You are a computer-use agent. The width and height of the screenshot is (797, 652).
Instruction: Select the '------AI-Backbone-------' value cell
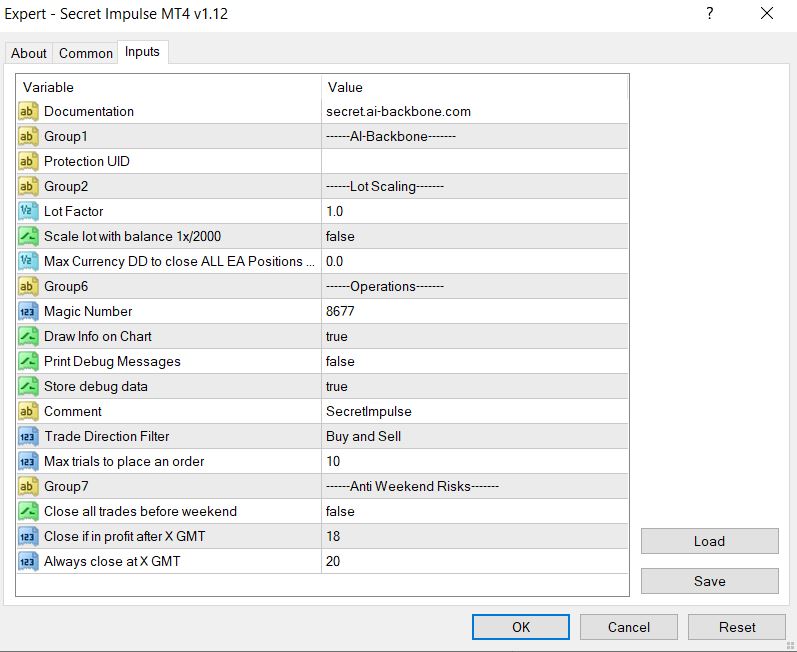[475, 136]
